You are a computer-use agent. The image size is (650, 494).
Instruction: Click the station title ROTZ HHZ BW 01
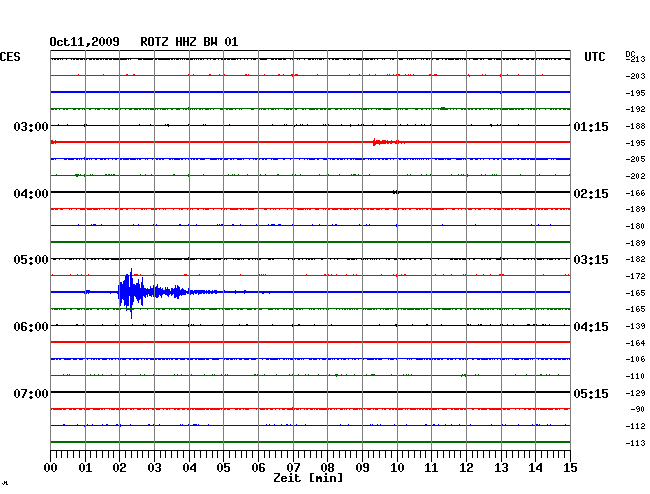point(189,42)
